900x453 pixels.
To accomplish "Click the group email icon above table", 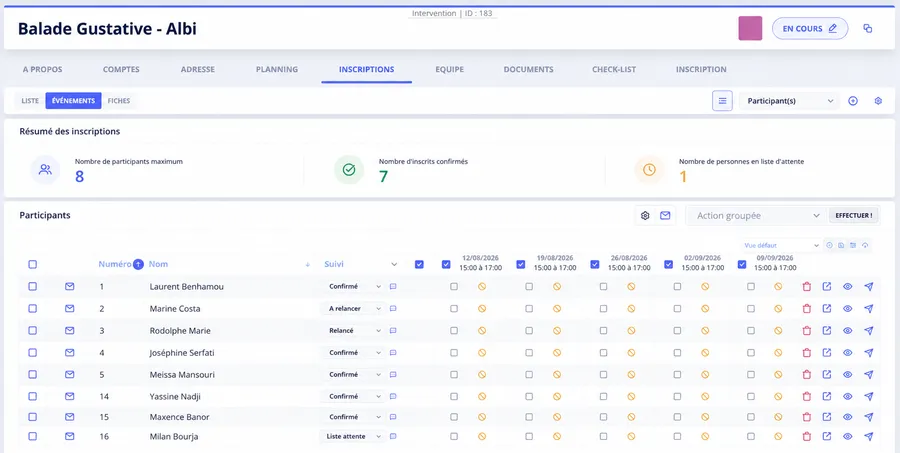I will click(x=665, y=216).
